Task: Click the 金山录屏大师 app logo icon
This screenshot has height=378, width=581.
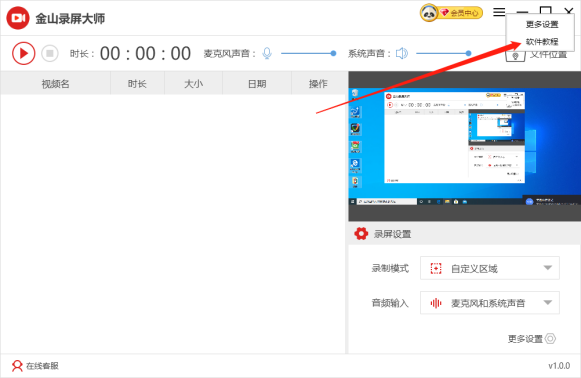Action: [x=18, y=18]
